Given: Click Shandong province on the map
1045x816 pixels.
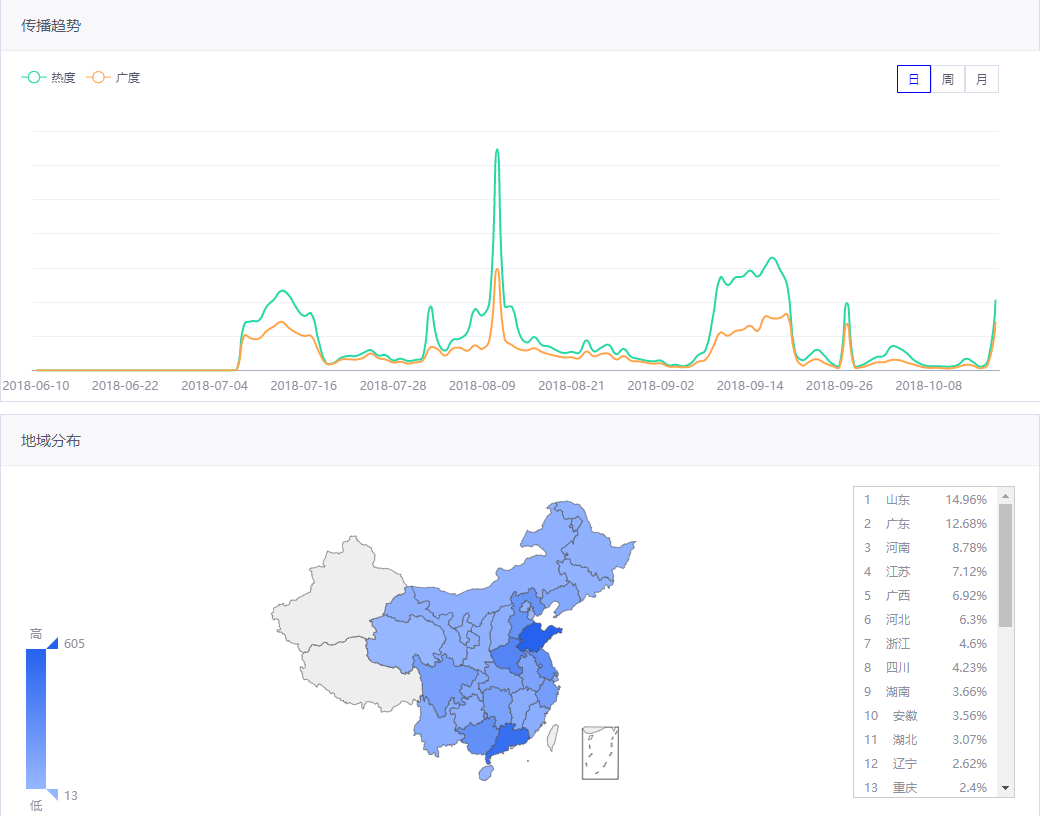Looking at the screenshot, I should (536, 638).
